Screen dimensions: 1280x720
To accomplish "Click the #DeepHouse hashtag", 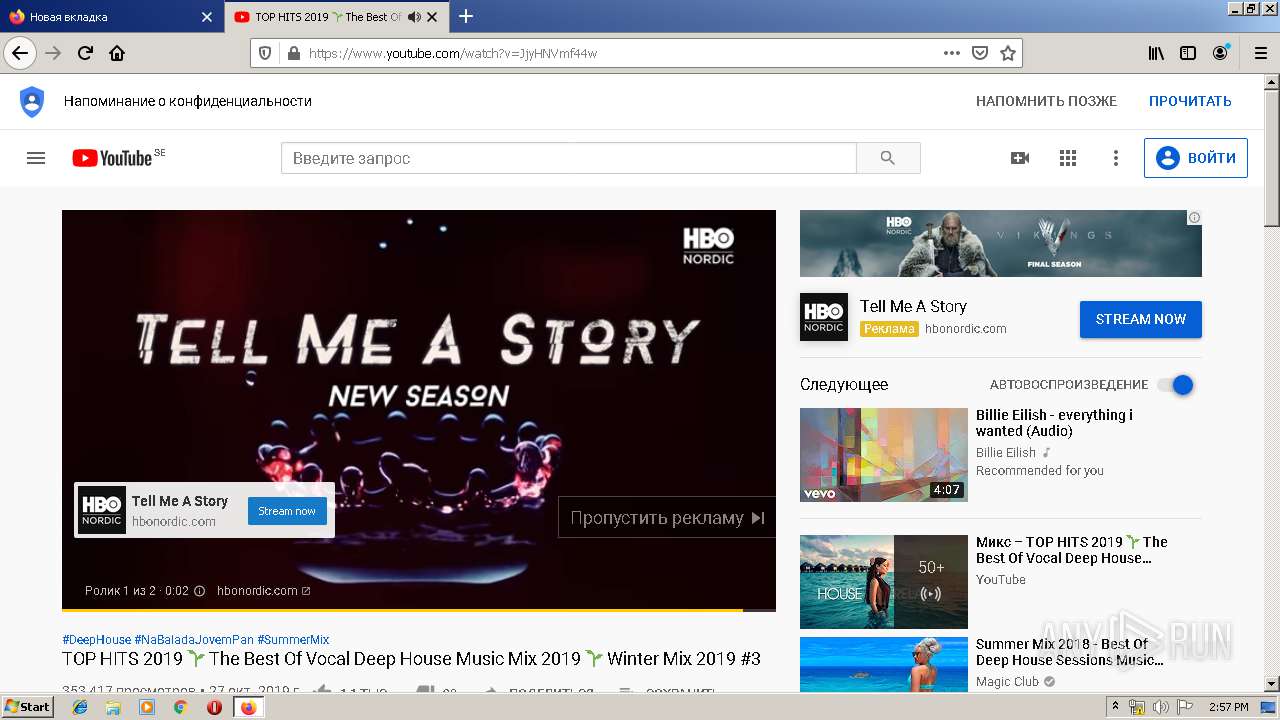I will point(96,640).
